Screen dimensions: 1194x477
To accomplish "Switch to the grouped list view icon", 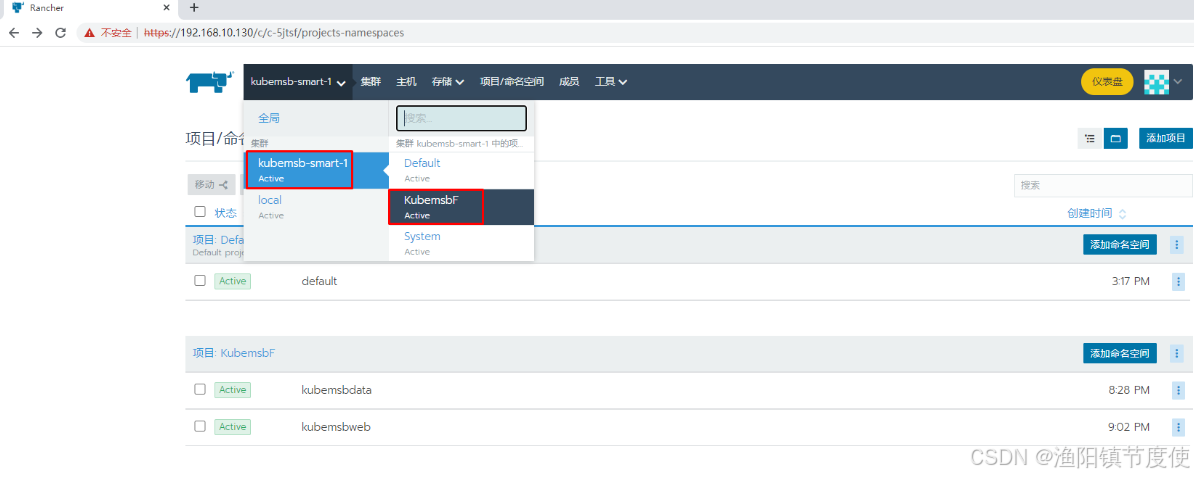I will coord(1090,139).
